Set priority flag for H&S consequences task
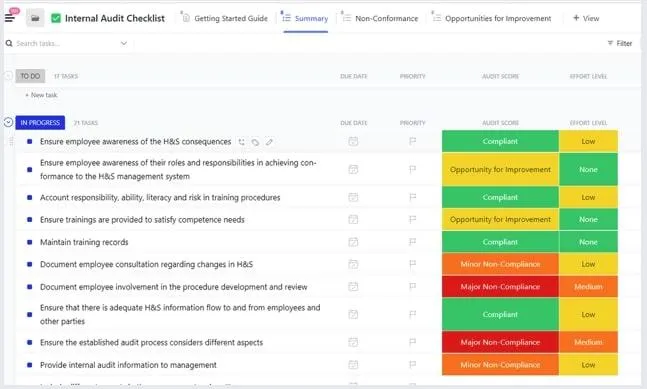Screen dimensions: 647x389 click(412, 141)
